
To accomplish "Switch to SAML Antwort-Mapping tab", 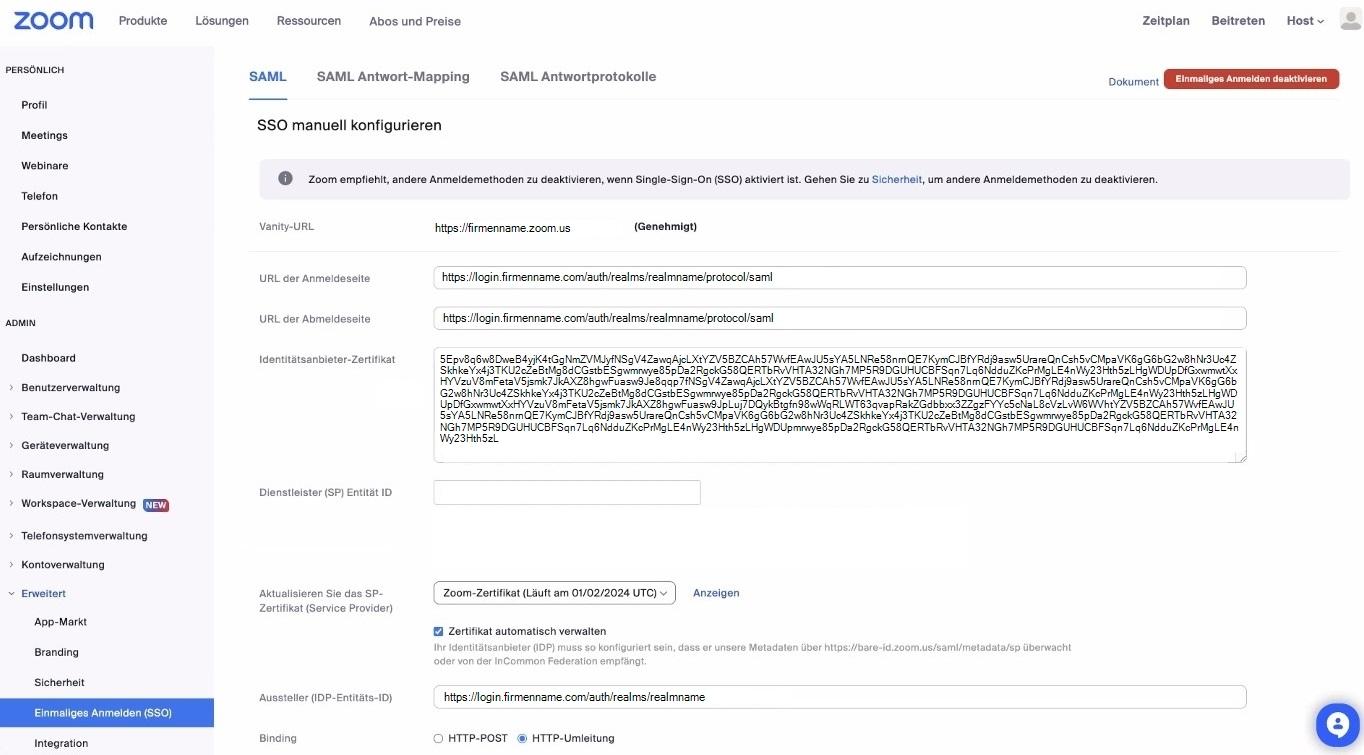I will point(393,77).
